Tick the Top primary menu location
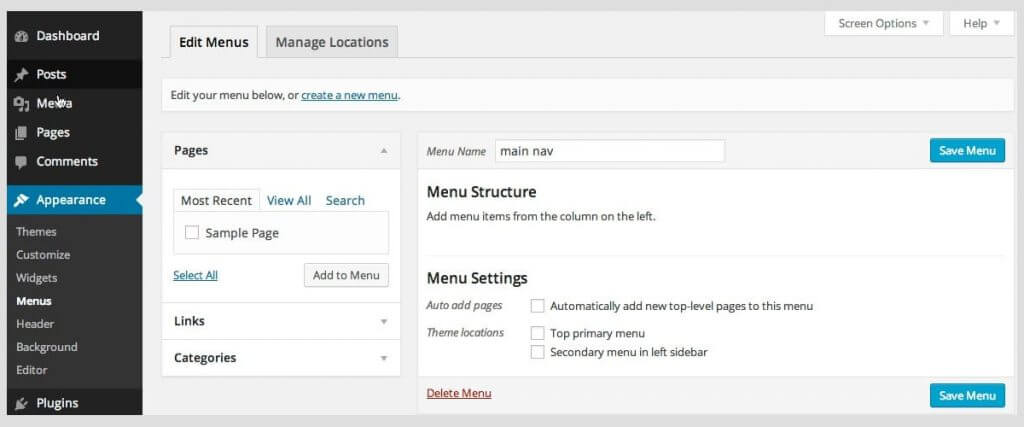 pos(537,333)
